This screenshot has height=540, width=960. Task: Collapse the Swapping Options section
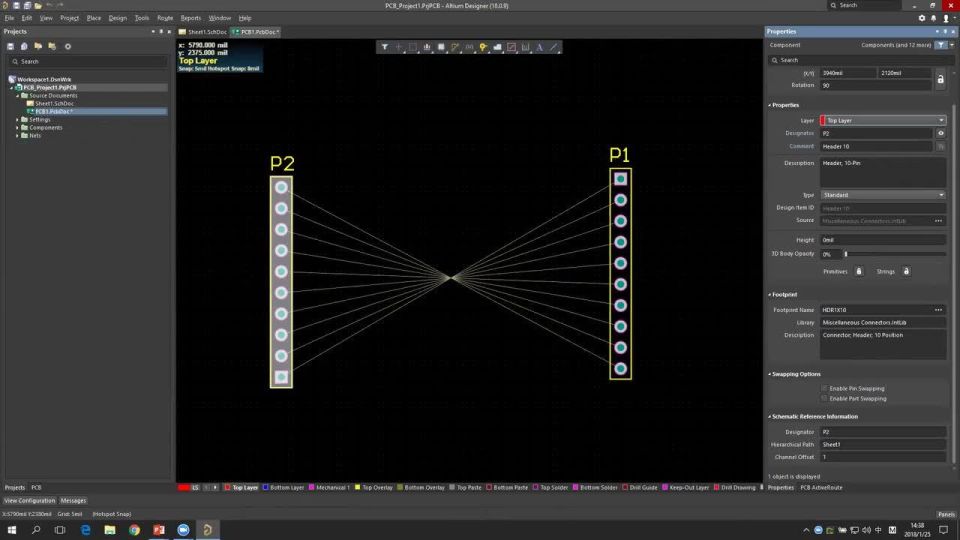pyautogui.click(x=770, y=374)
